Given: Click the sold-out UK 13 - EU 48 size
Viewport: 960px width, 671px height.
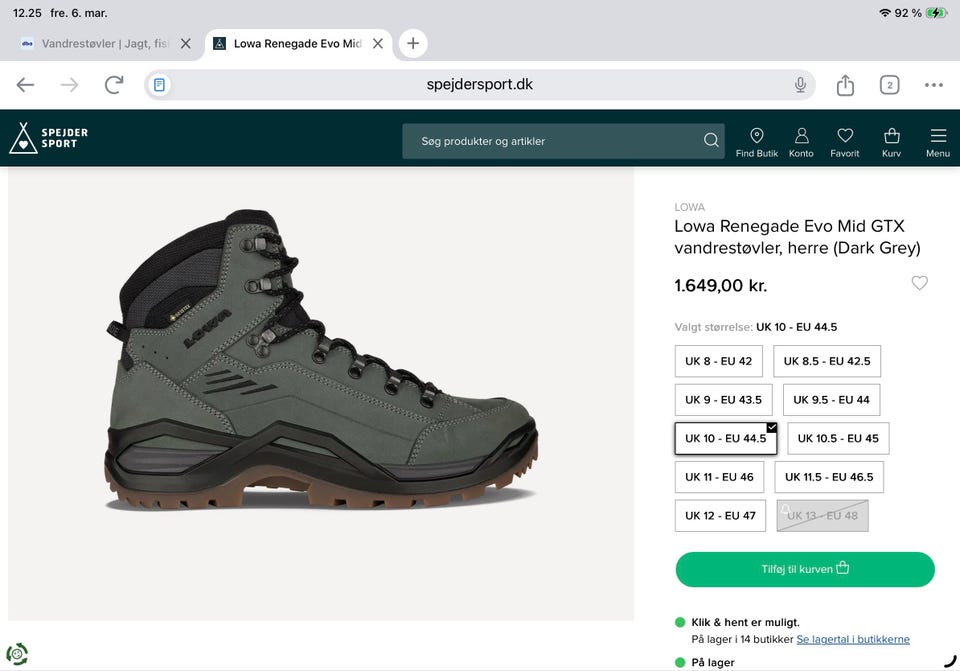Looking at the screenshot, I should point(822,515).
